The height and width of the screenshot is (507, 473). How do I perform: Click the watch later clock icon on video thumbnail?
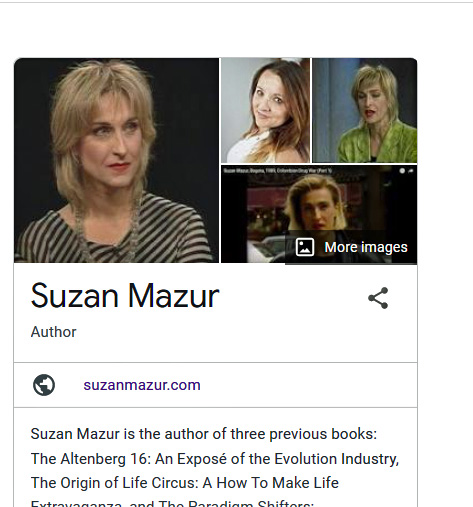coord(402,171)
